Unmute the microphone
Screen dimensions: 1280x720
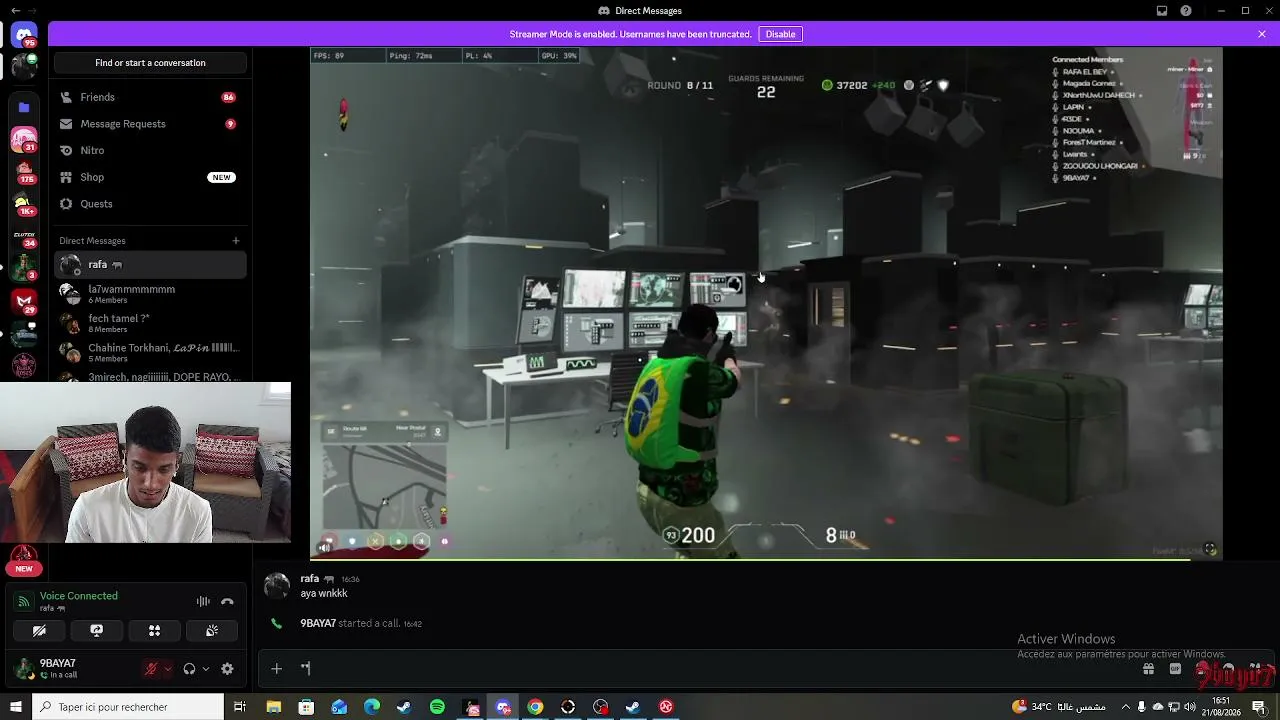pyautogui.click(x=151, y=669)
